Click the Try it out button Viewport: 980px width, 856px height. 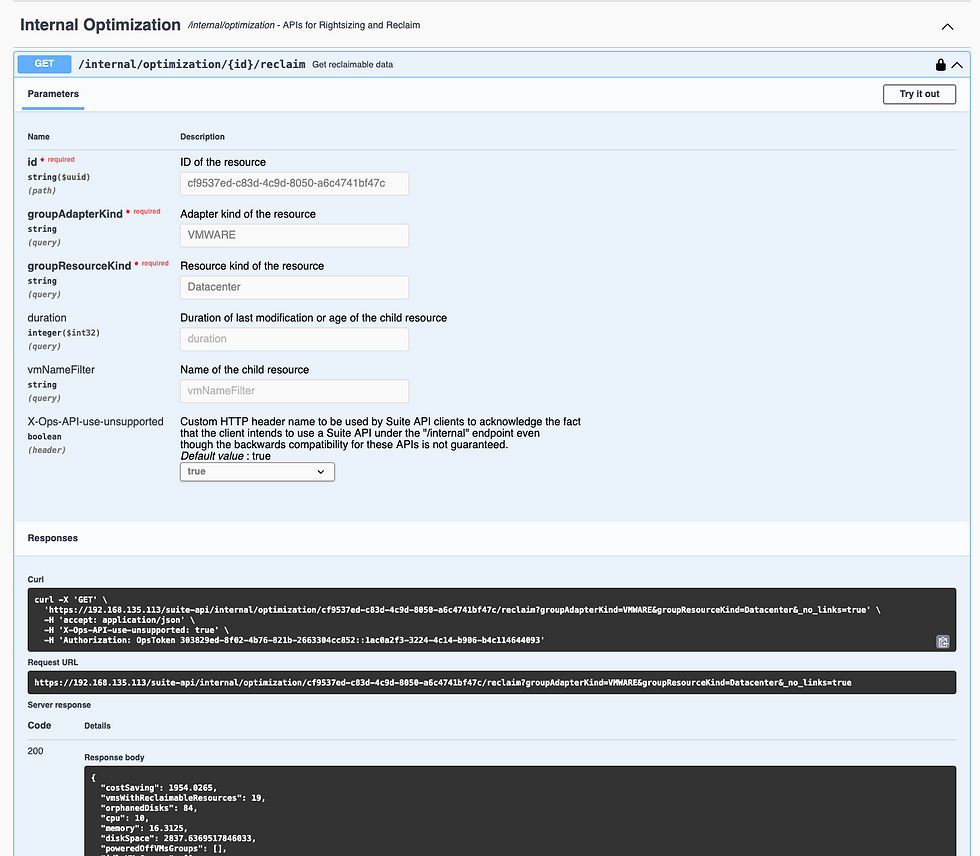(x=919, y=94)
